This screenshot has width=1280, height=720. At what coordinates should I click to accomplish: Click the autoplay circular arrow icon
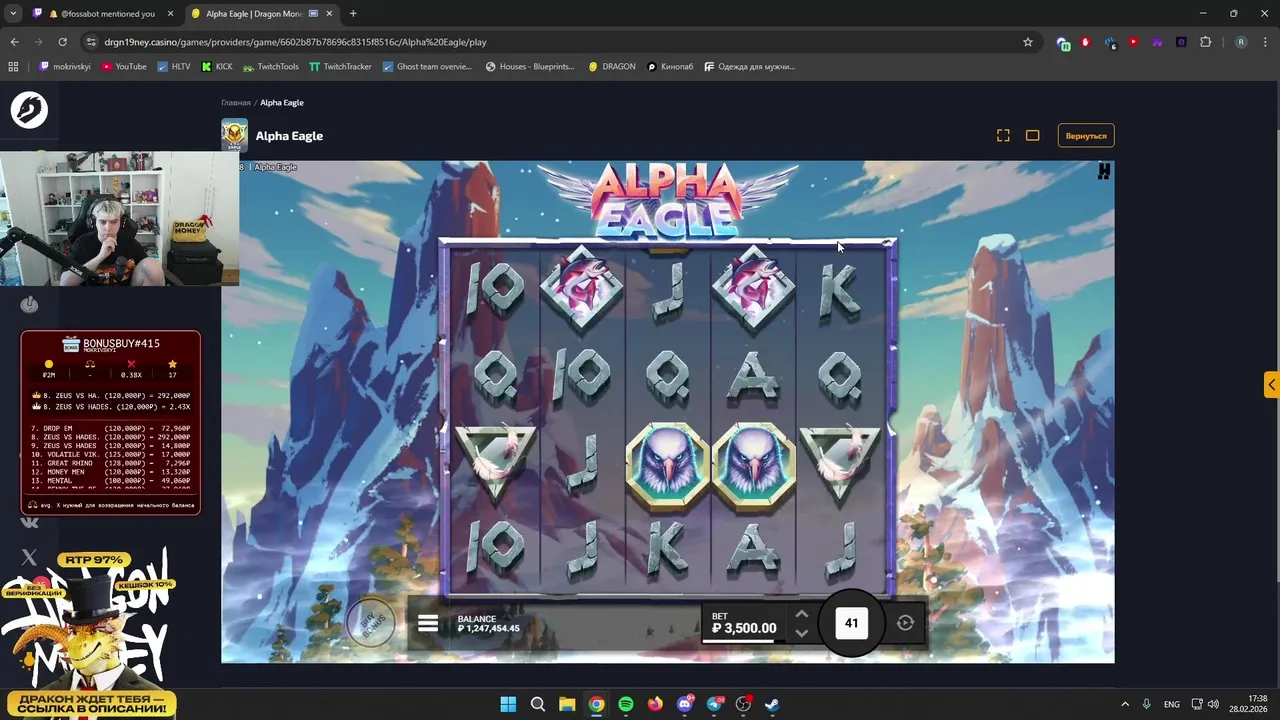pos(905,623)
